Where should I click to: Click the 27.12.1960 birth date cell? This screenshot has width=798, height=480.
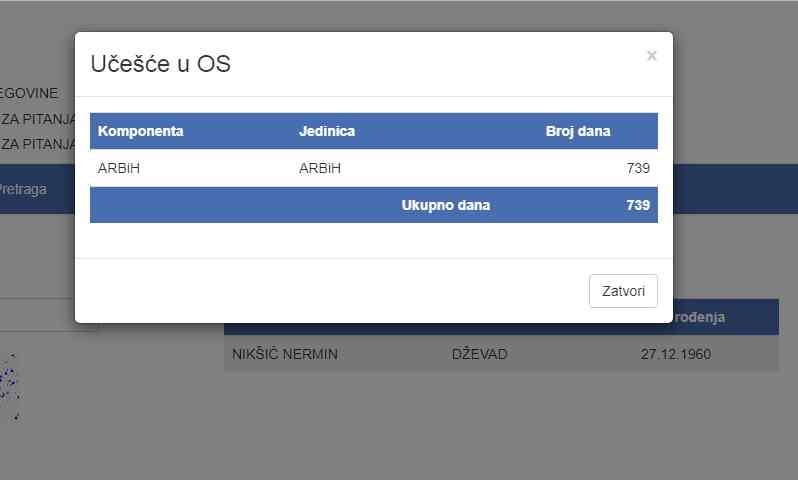click(676, 354)
